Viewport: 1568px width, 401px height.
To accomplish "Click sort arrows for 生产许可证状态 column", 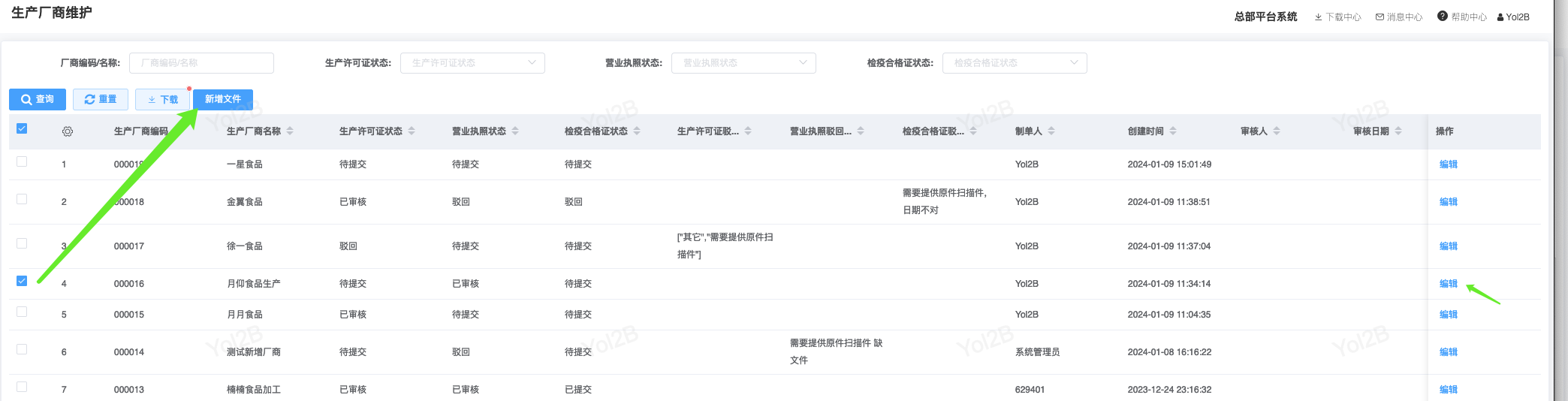I will 412,131.
